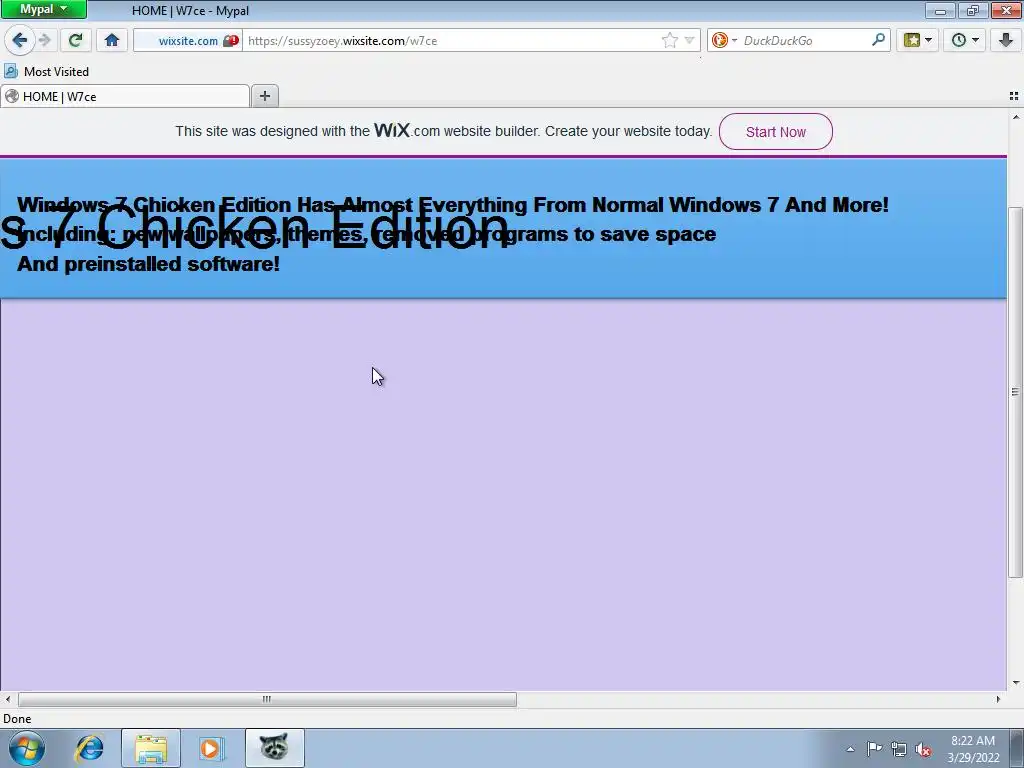The image size is (1024, 768).
Task: Click the vertical scrollbar thumb
Action: tap(1016, 392)
